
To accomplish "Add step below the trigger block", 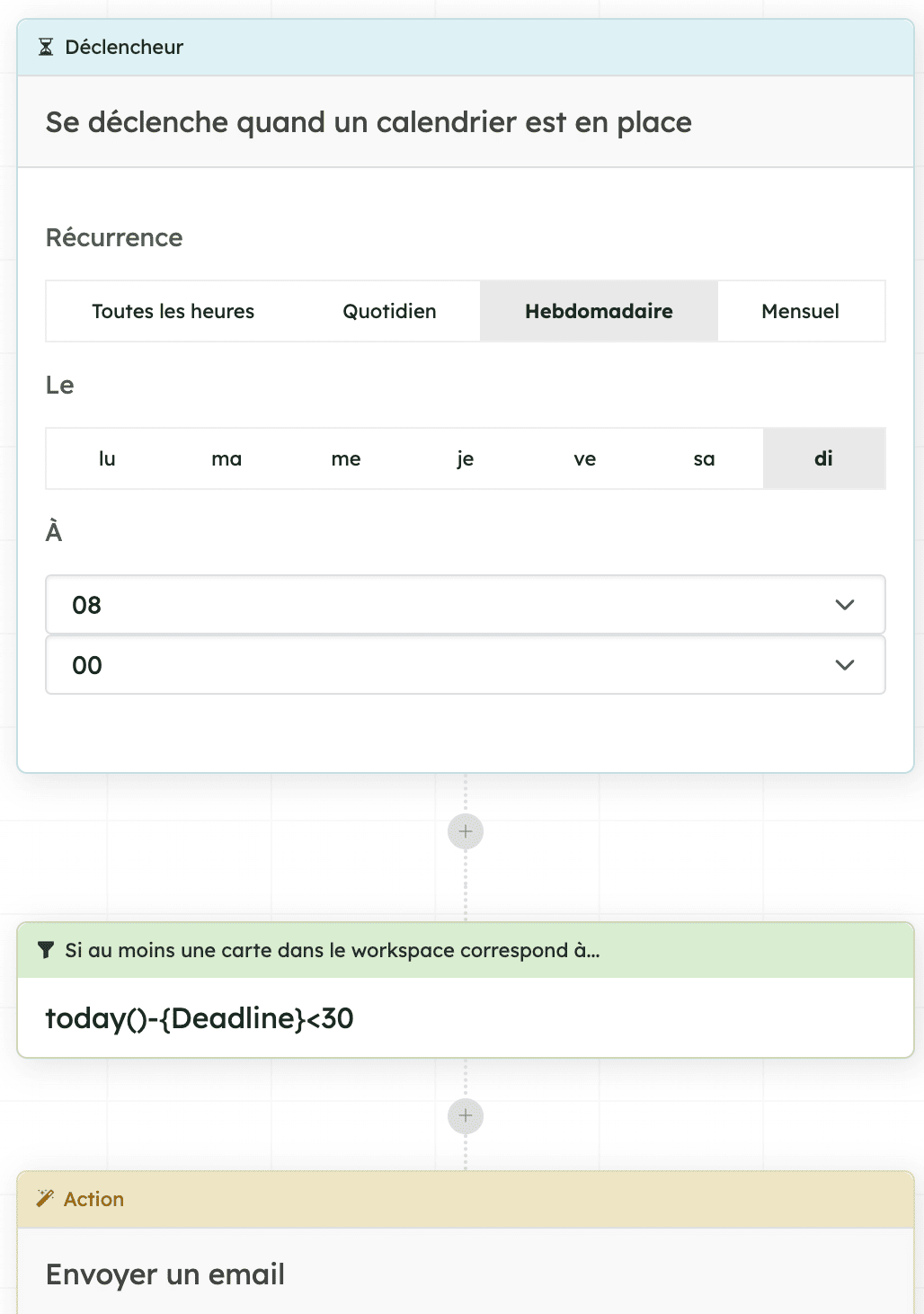I will pos(466,831).
